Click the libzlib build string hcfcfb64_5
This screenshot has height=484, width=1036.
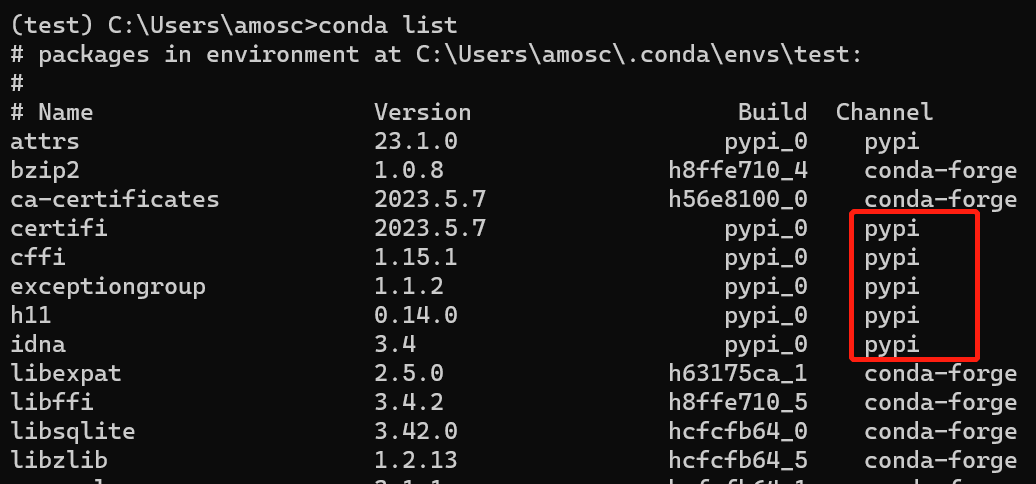coord(737,461)
